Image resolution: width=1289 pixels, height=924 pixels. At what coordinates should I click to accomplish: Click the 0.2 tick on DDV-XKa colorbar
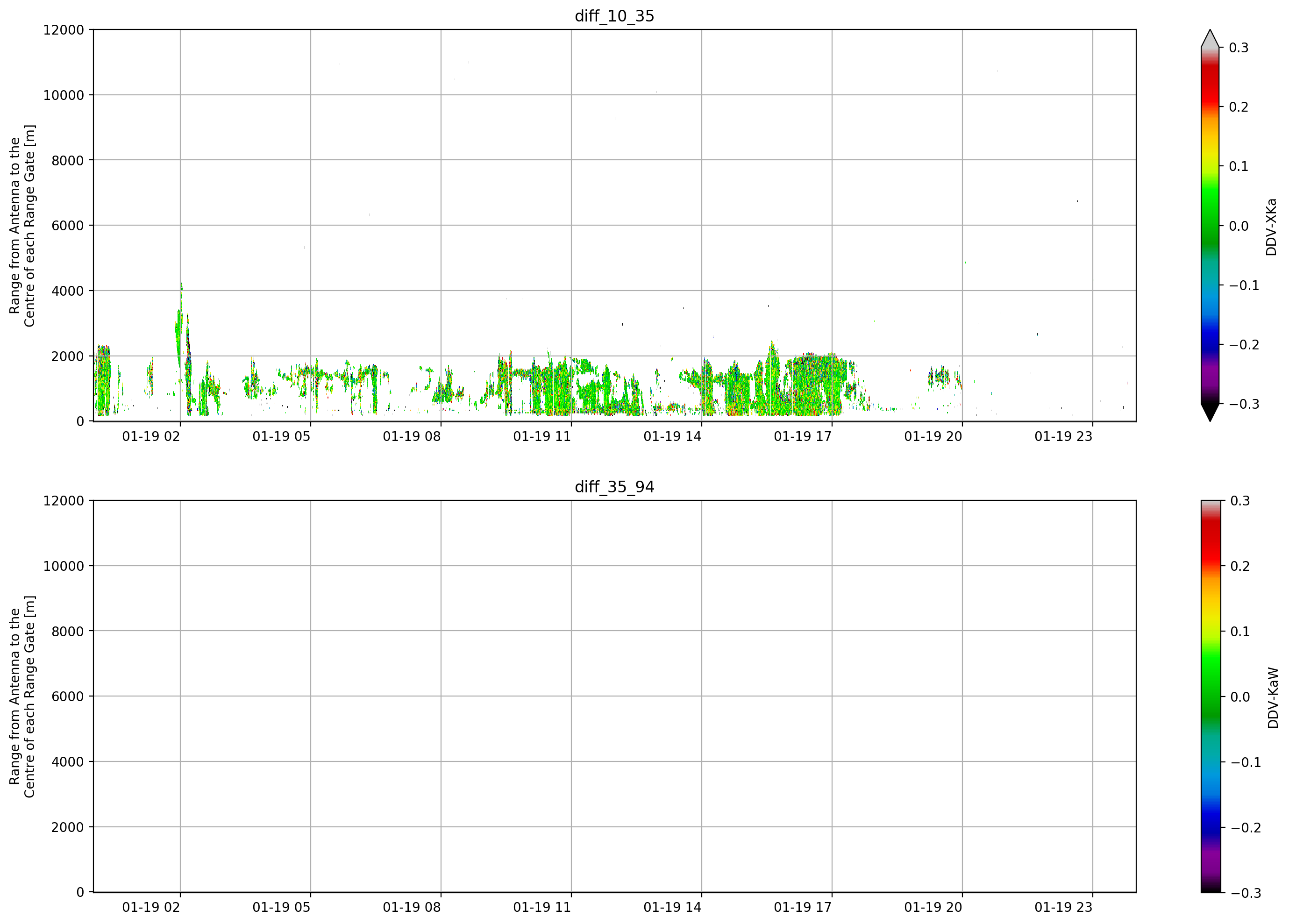click(x=1239, y=107)
